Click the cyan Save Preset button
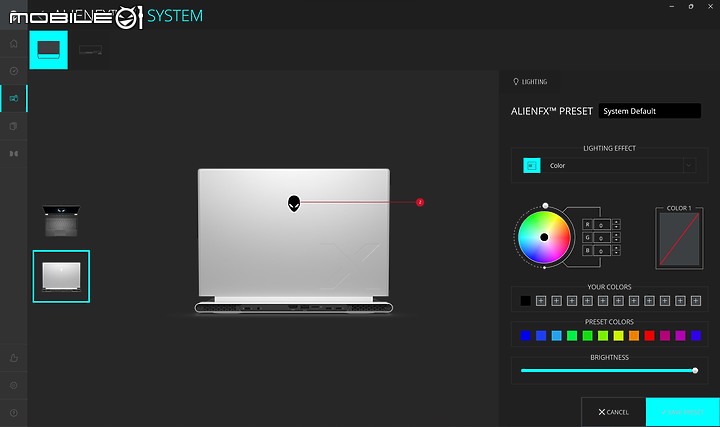Viewport: 720px width, 427px height. [683, 412]
